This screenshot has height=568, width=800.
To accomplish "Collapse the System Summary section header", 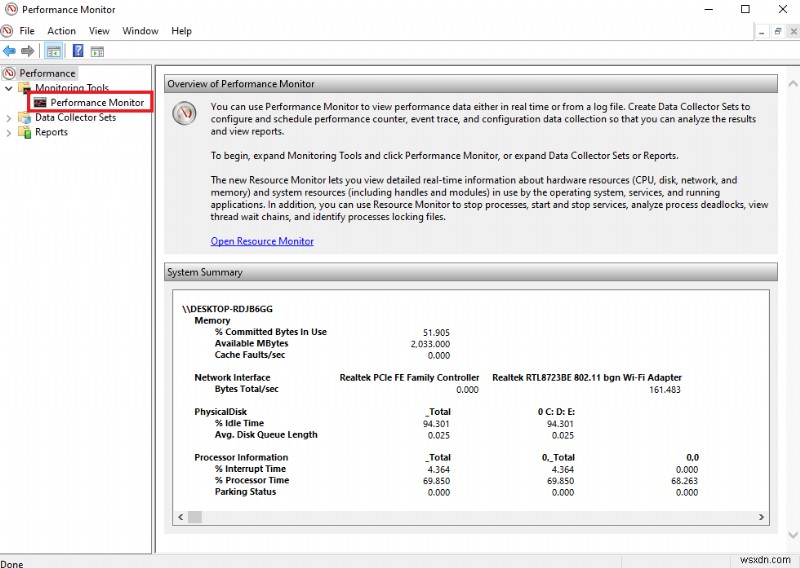I will 469,272.
